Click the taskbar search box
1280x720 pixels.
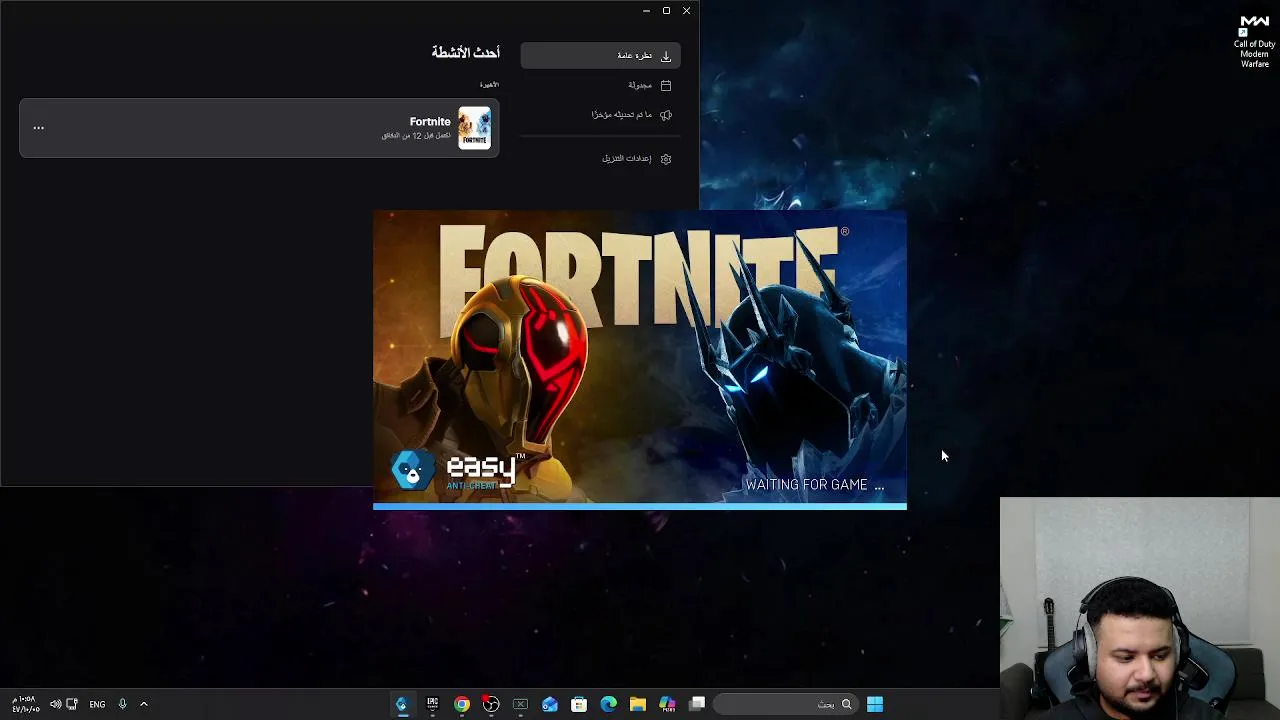point(786,704)
